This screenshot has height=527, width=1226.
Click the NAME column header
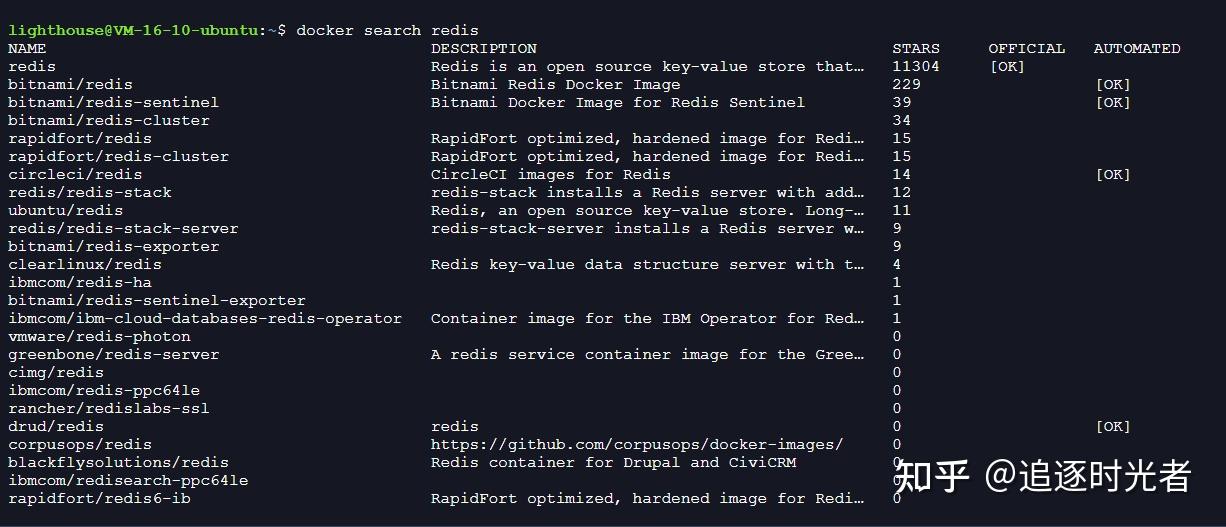point(27,48)
